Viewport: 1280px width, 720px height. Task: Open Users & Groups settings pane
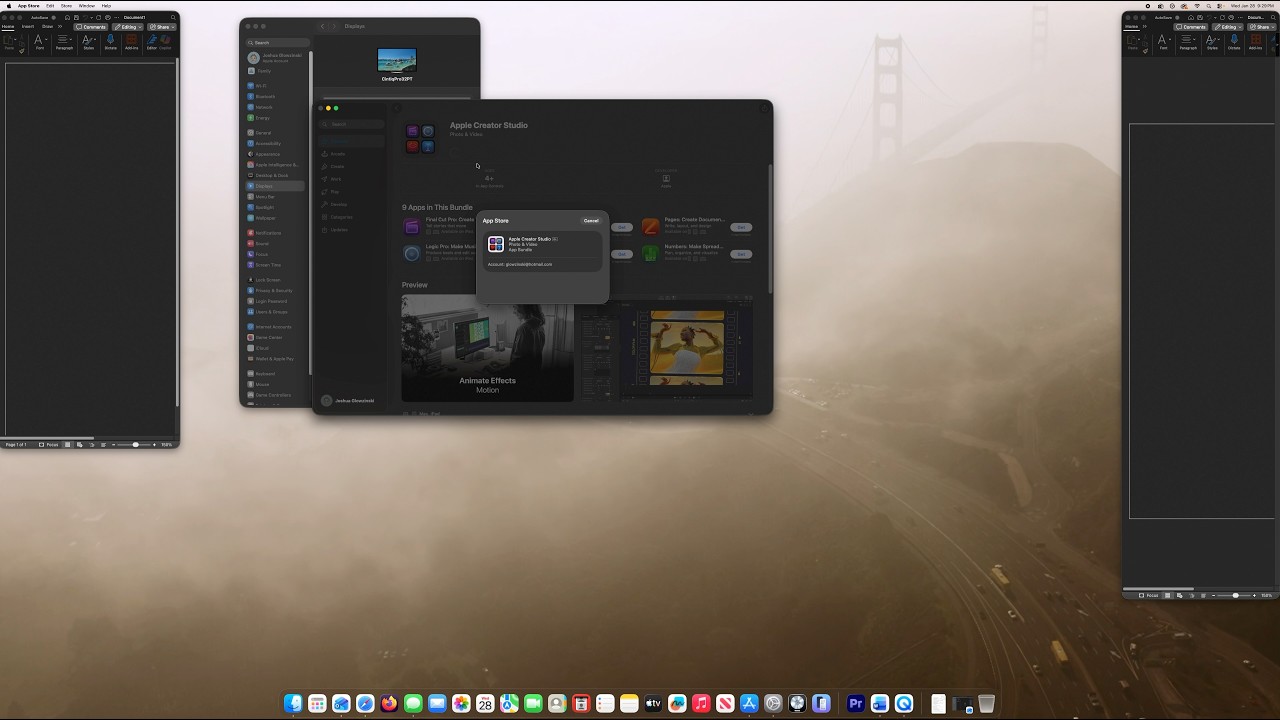(277, 312)
